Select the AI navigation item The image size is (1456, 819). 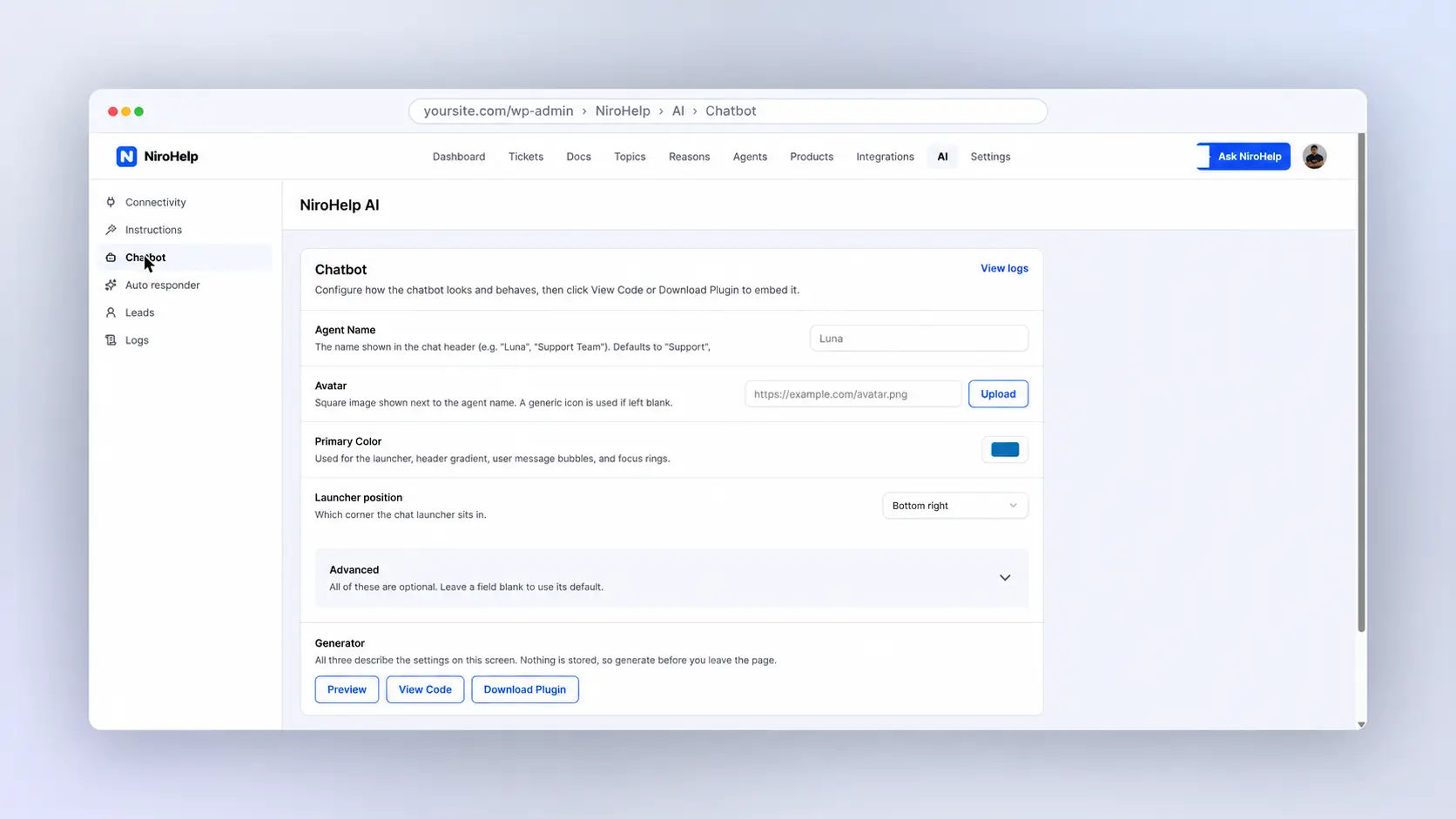coord(942,157)
